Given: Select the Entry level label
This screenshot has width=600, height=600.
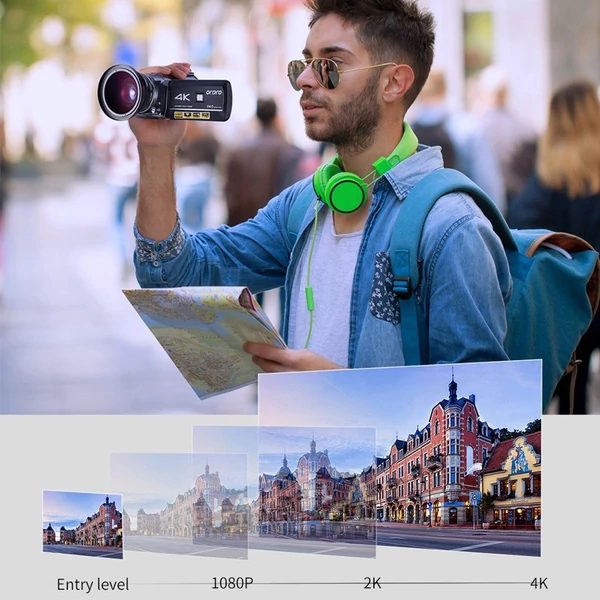Looking at the screenshot, I should tap(93, 585).
